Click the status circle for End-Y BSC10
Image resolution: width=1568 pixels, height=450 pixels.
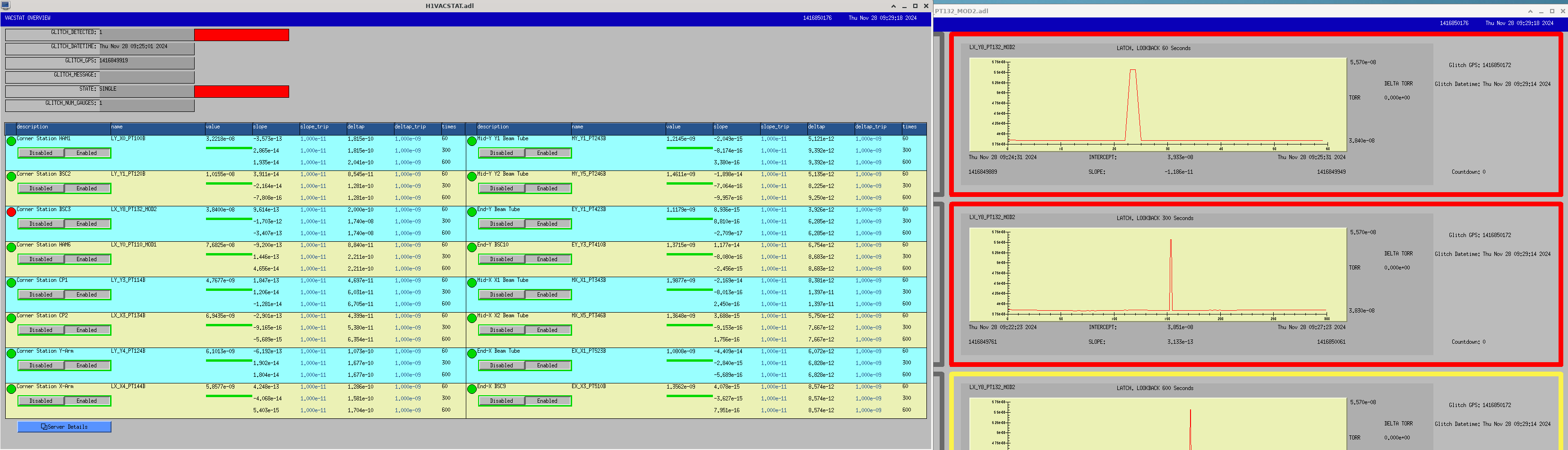pyautogui.click(x=472, y=247)
